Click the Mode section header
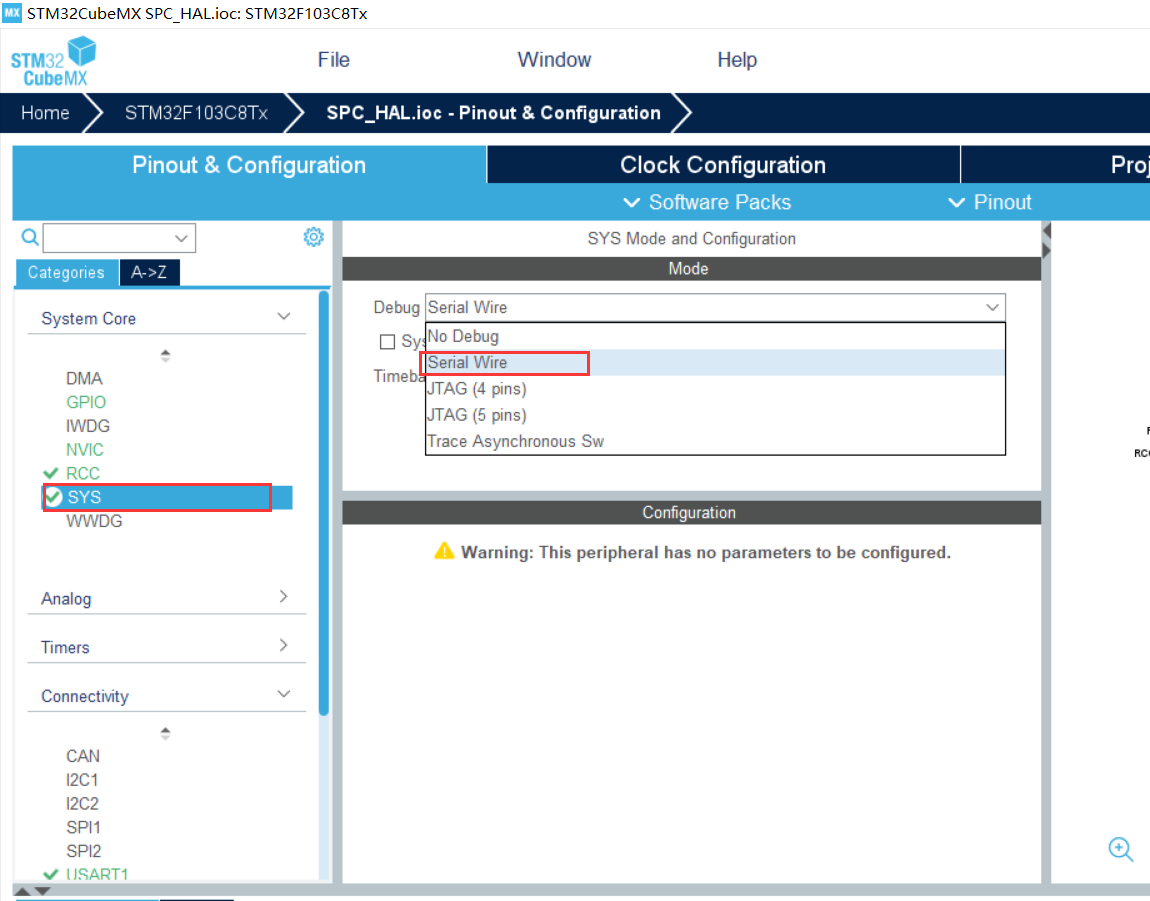1150x901 pixels. click(x=692, y=269)
